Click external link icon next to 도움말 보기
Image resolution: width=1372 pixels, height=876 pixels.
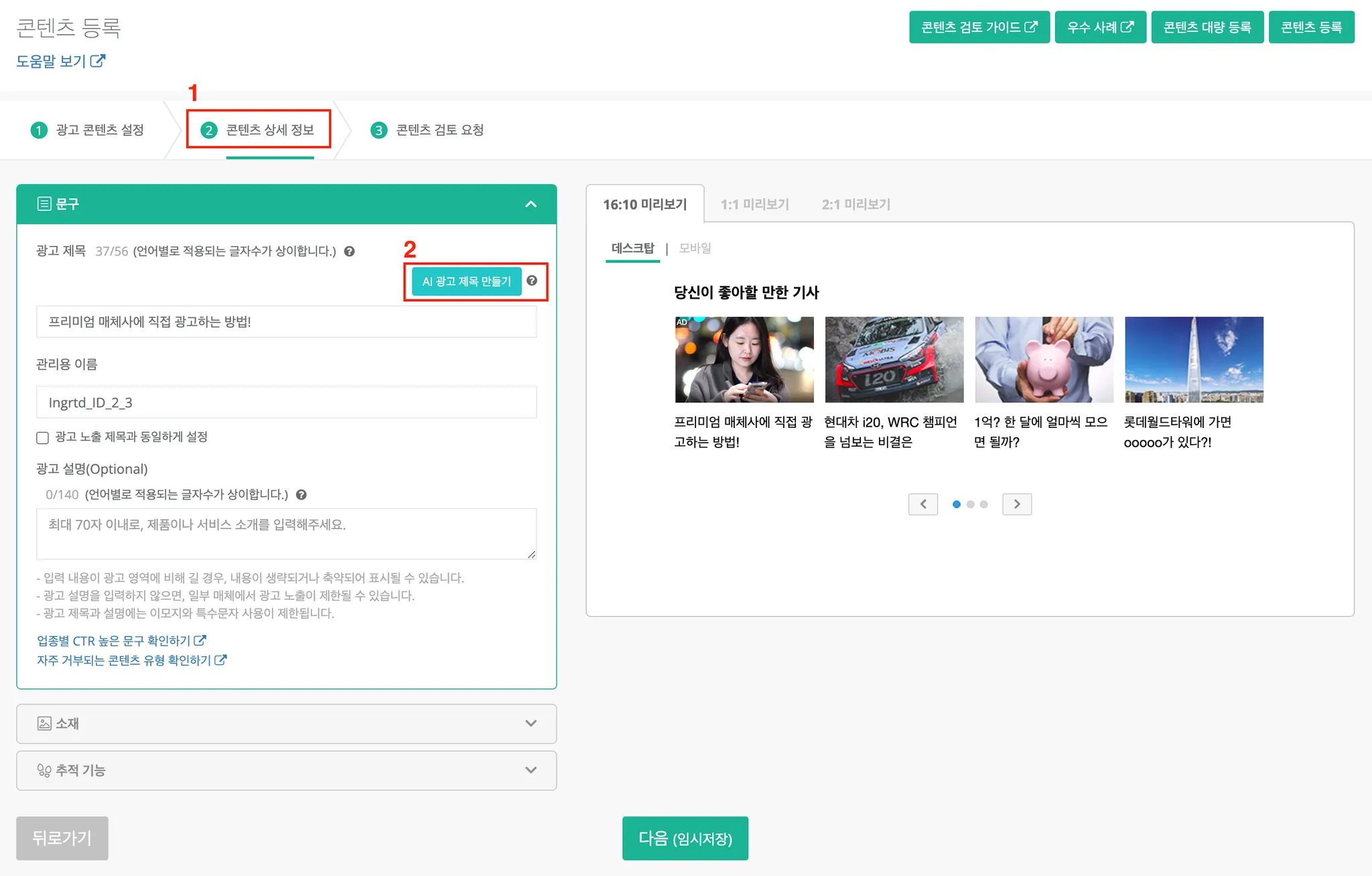point(98,61)
